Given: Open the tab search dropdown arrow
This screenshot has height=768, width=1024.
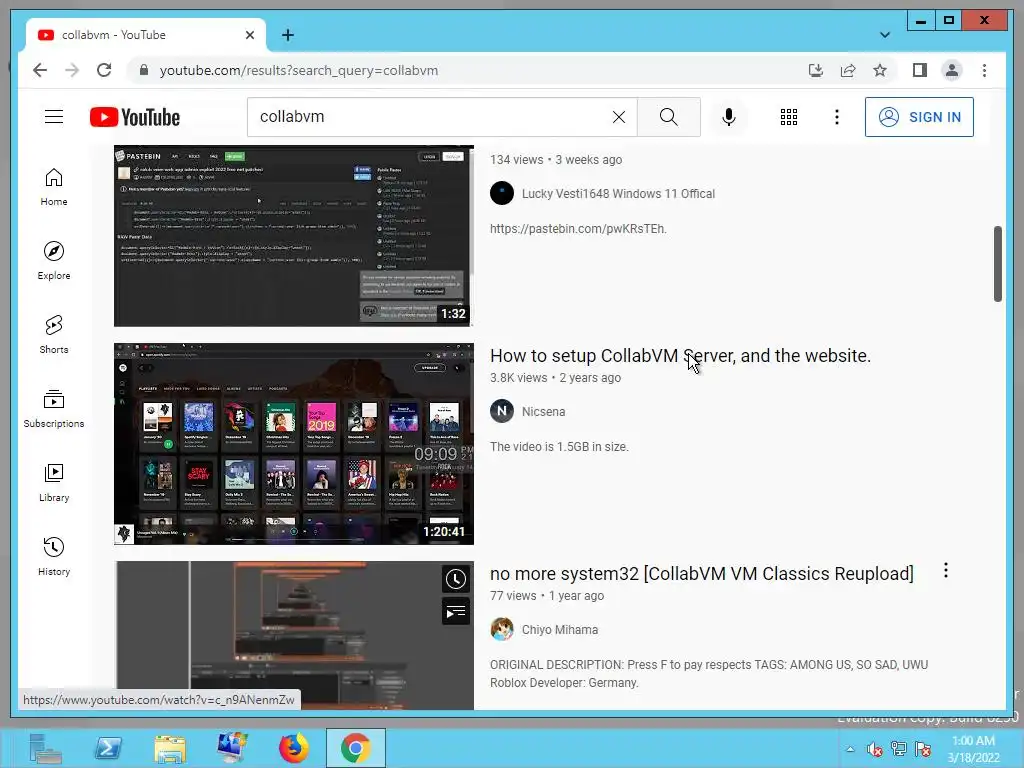Looking at the screenshot, I should [x=884, y=35].
